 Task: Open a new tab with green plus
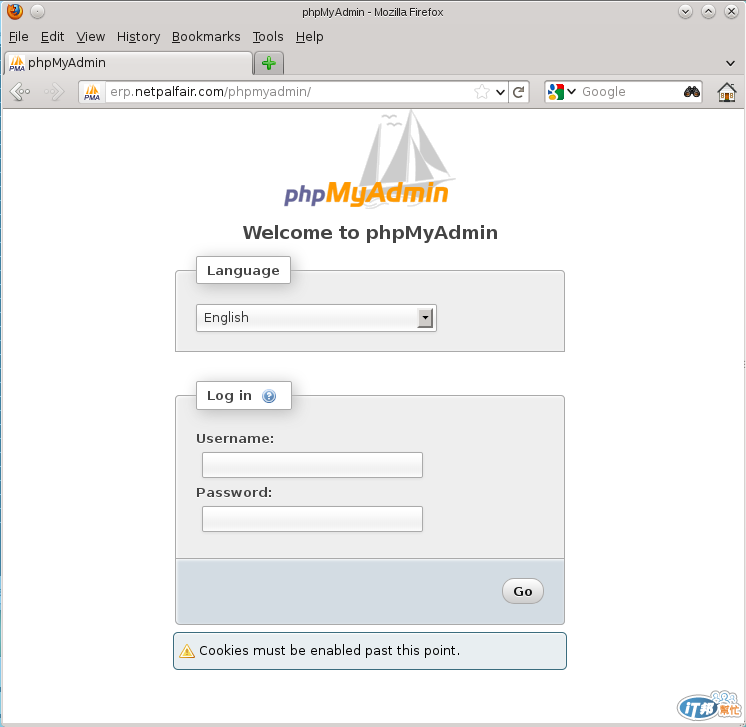pos(269,63)
